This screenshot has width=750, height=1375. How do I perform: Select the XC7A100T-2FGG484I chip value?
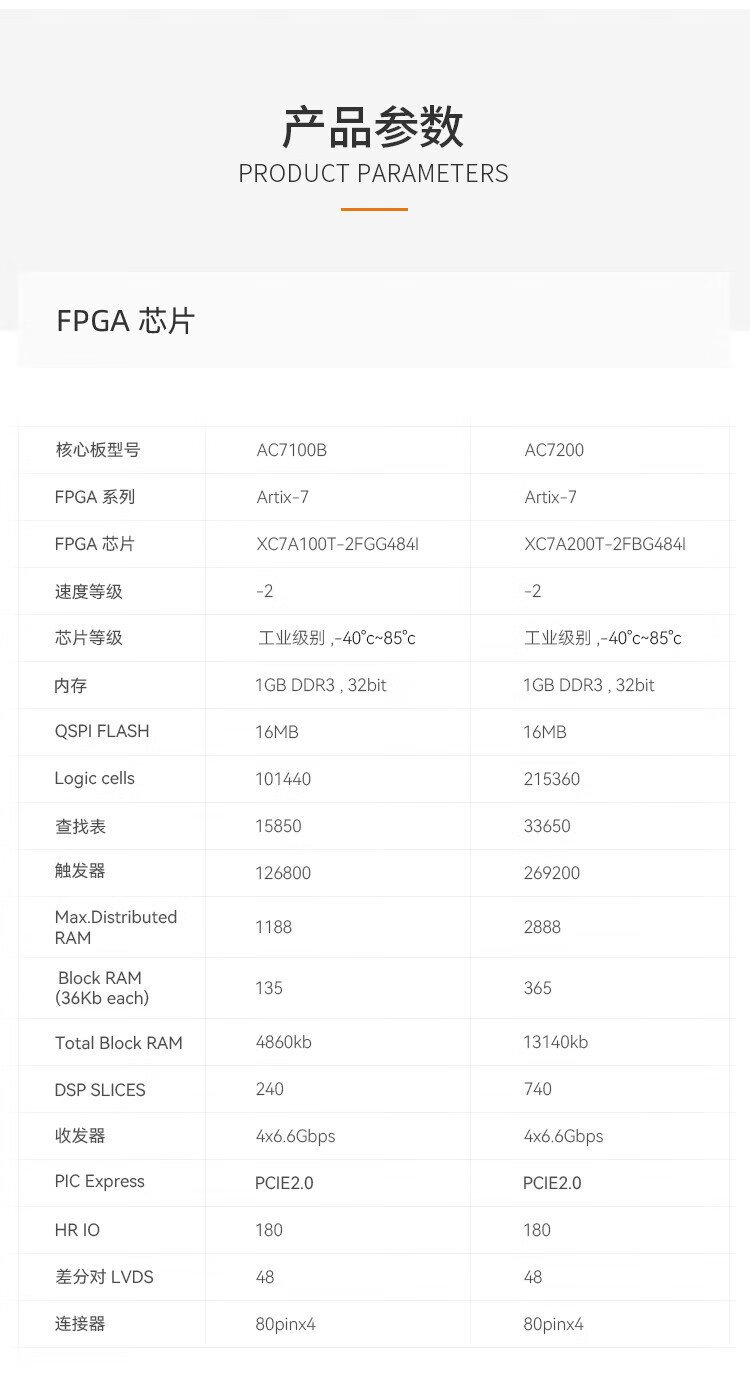coord(337,544)
